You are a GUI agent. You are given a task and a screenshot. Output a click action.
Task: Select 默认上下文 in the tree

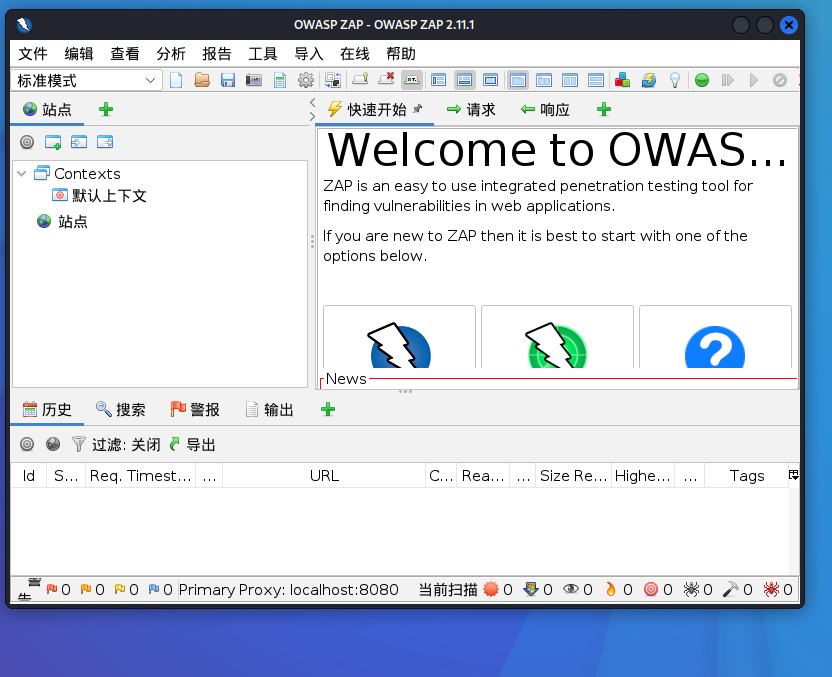pos(99,196)
